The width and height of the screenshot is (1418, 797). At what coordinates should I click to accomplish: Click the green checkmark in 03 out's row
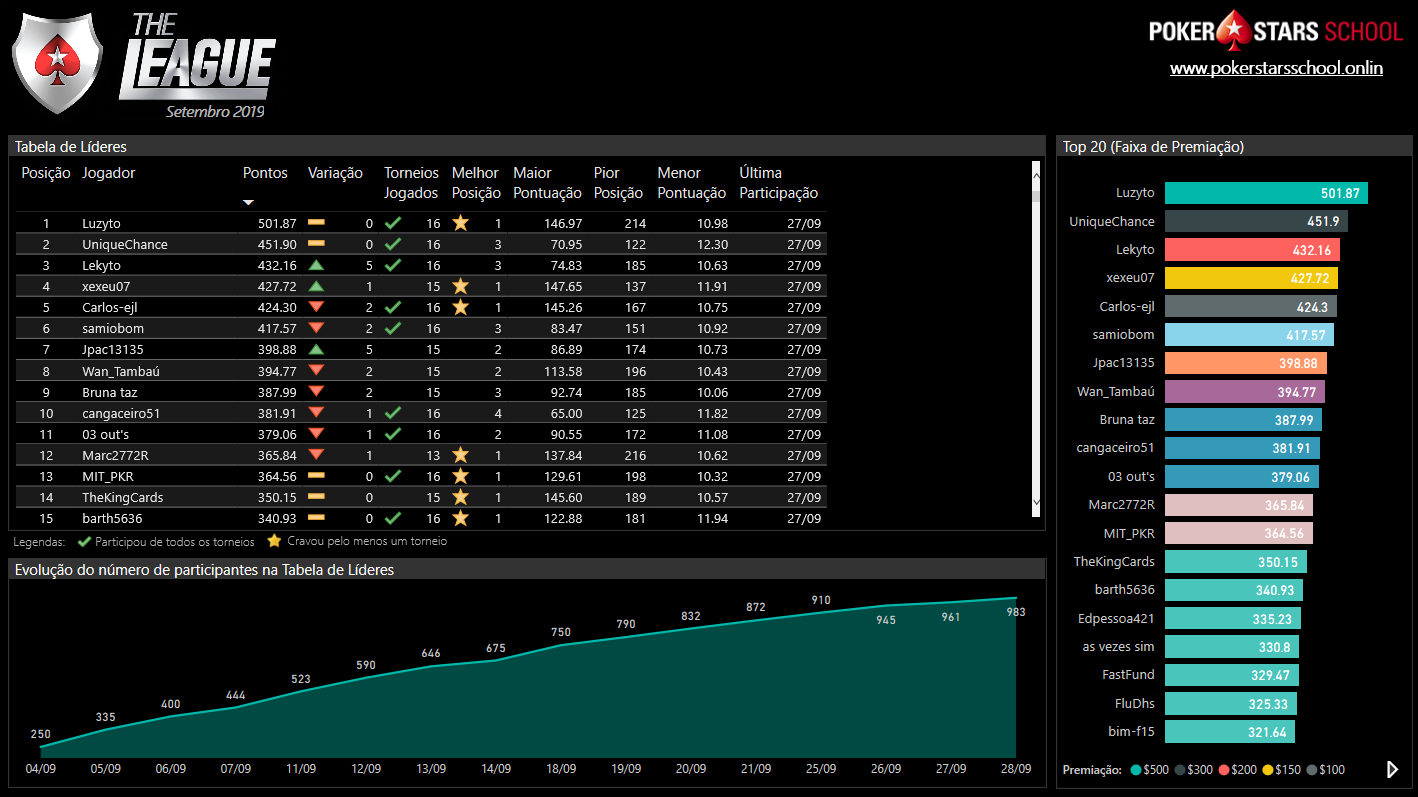click(x=393, y=434)
